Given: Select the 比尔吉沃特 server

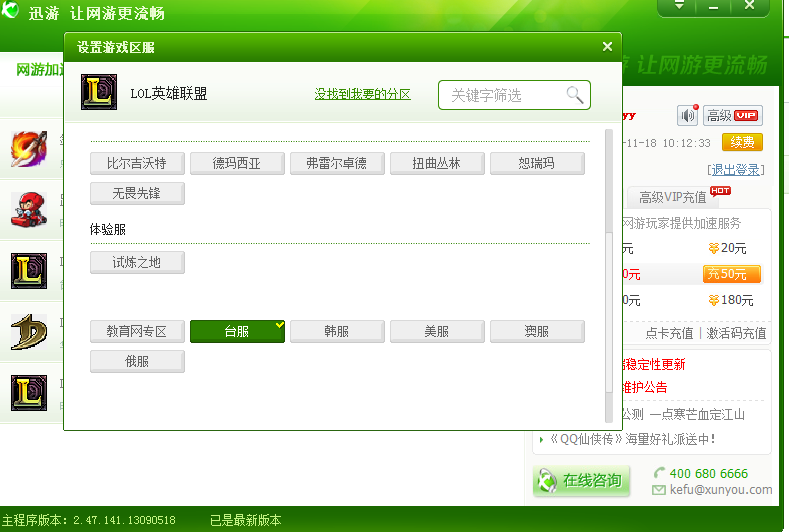Looking at the screenshot, I should tap(137, 164).
